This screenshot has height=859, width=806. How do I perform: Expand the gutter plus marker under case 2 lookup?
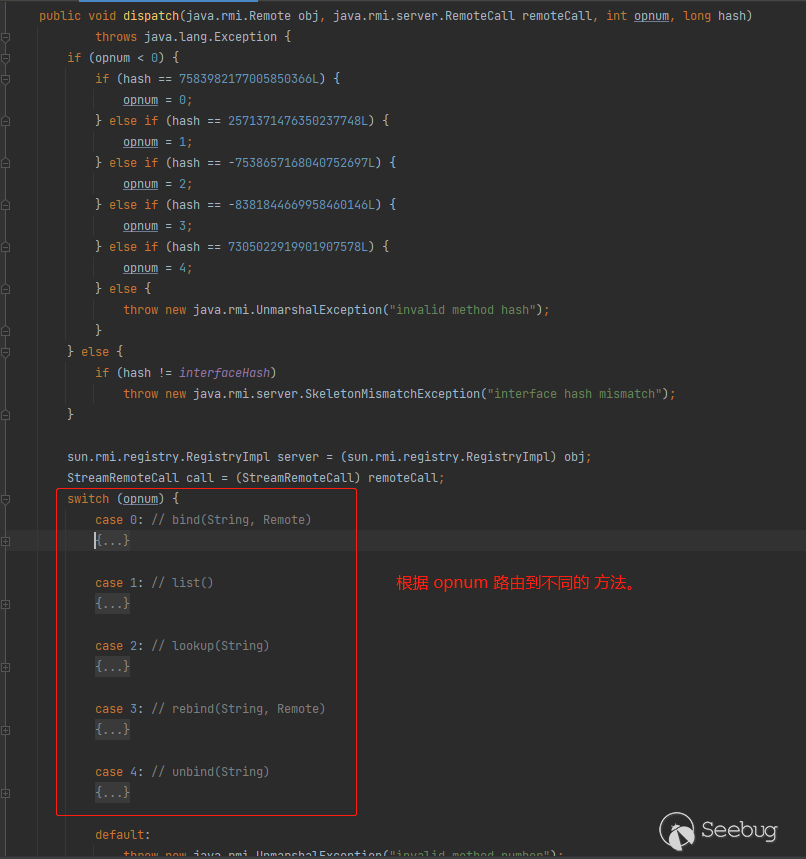tap(5, 667)
